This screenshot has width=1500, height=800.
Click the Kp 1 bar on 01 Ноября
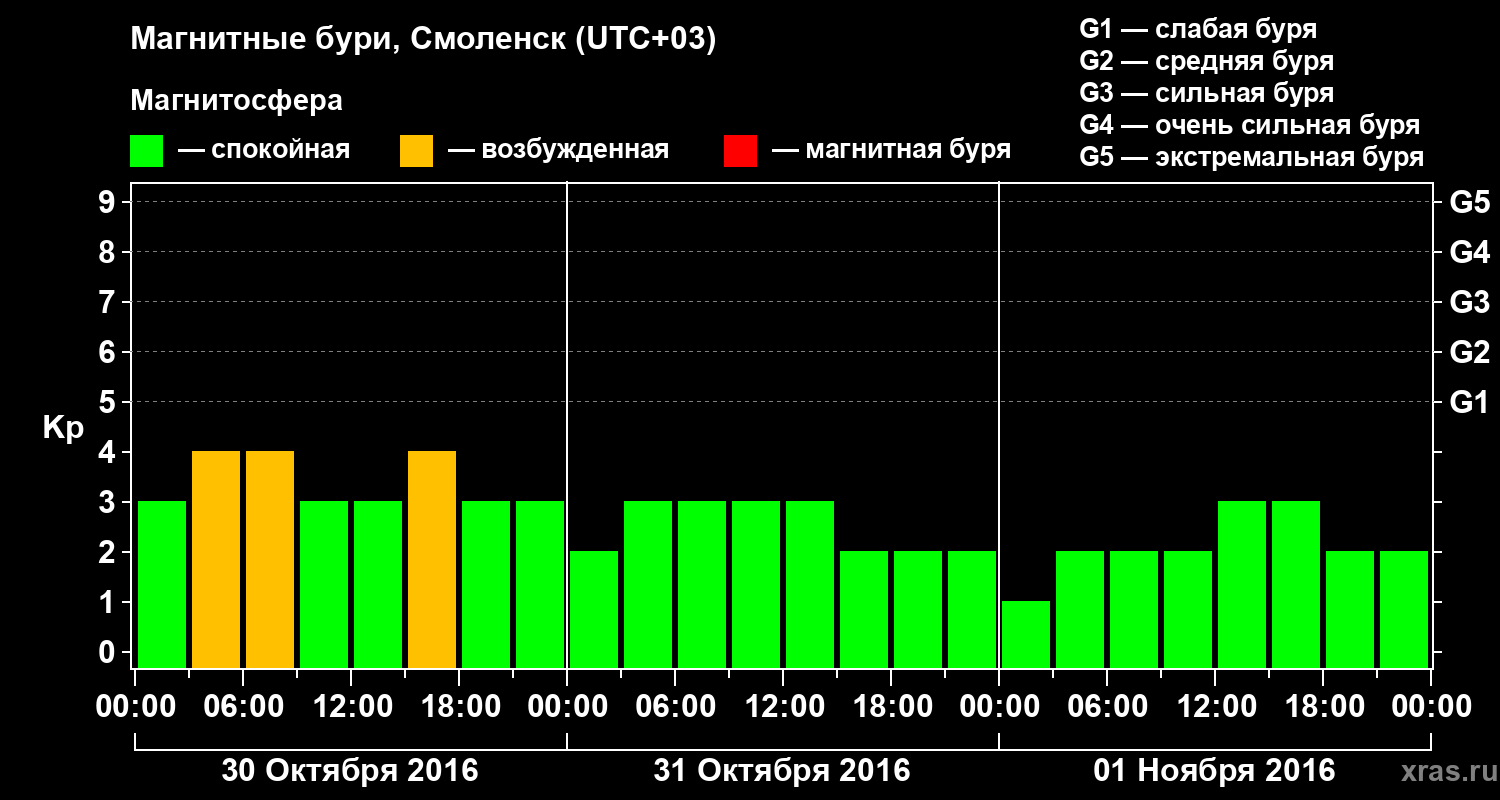click(x=1026, y=634)
